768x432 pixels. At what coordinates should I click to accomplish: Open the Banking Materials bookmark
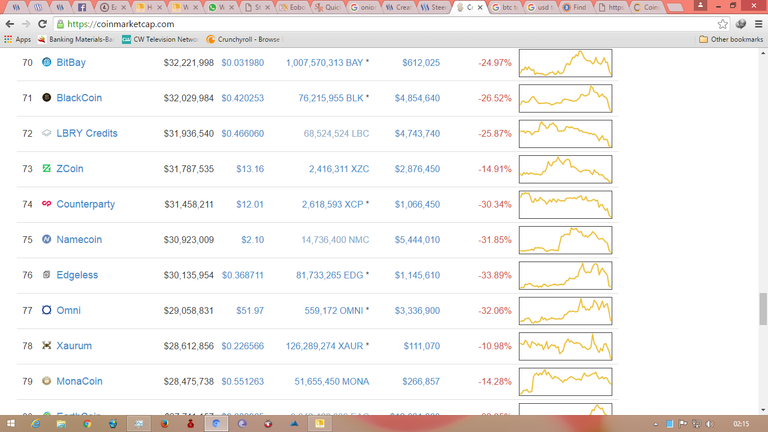[x=76, y=39]
